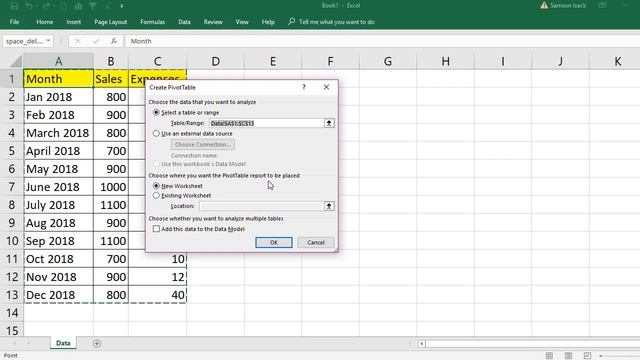Click cell containing 'March 2018'
The width and height of the screenshot is (640, 360).
59,133
